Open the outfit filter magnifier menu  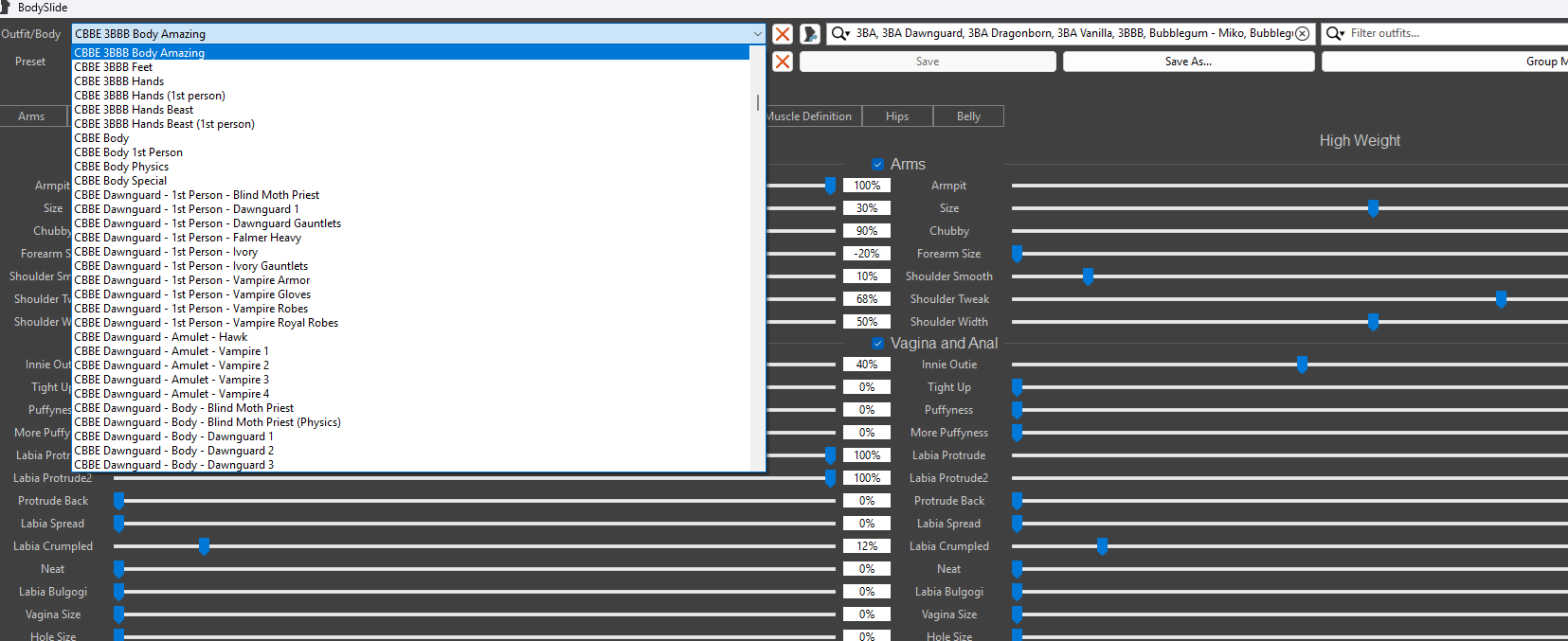pos(1335,33)
